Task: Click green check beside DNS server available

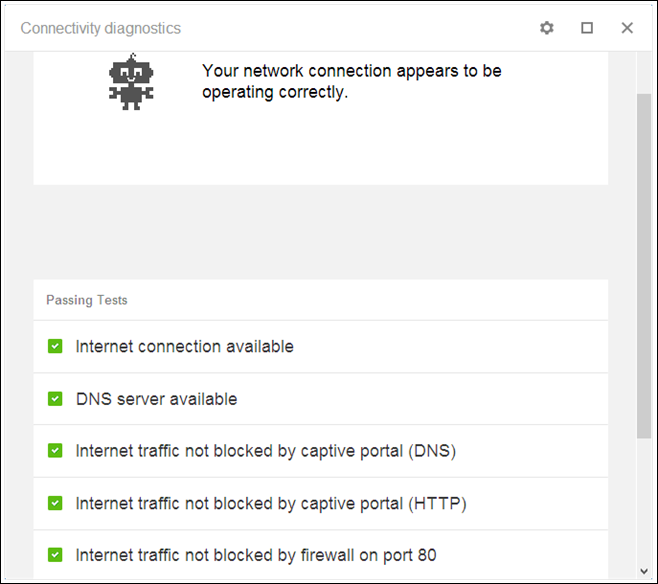Action: 55,398
